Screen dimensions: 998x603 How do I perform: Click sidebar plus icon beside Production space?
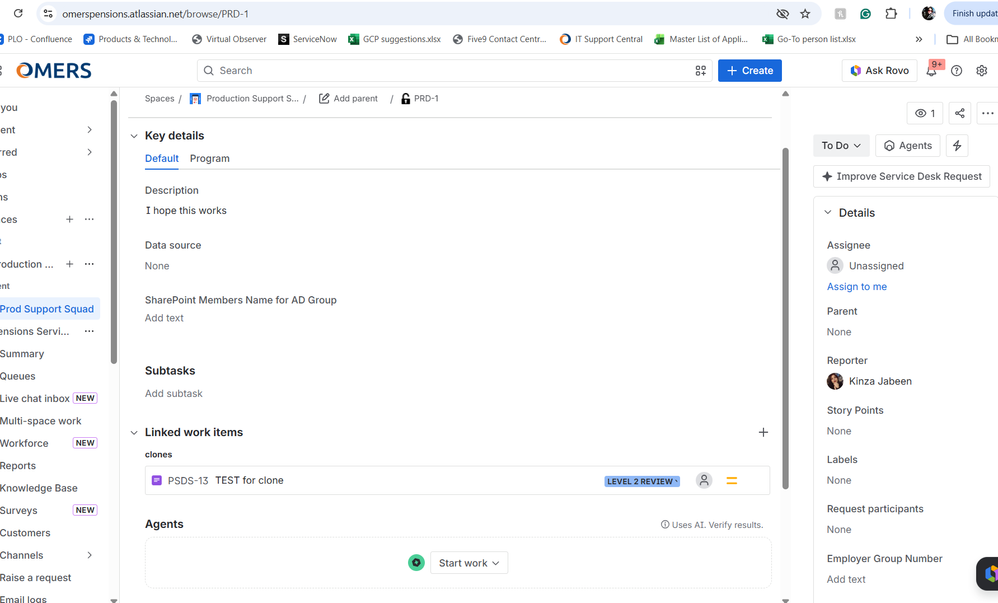click(69, 264)
